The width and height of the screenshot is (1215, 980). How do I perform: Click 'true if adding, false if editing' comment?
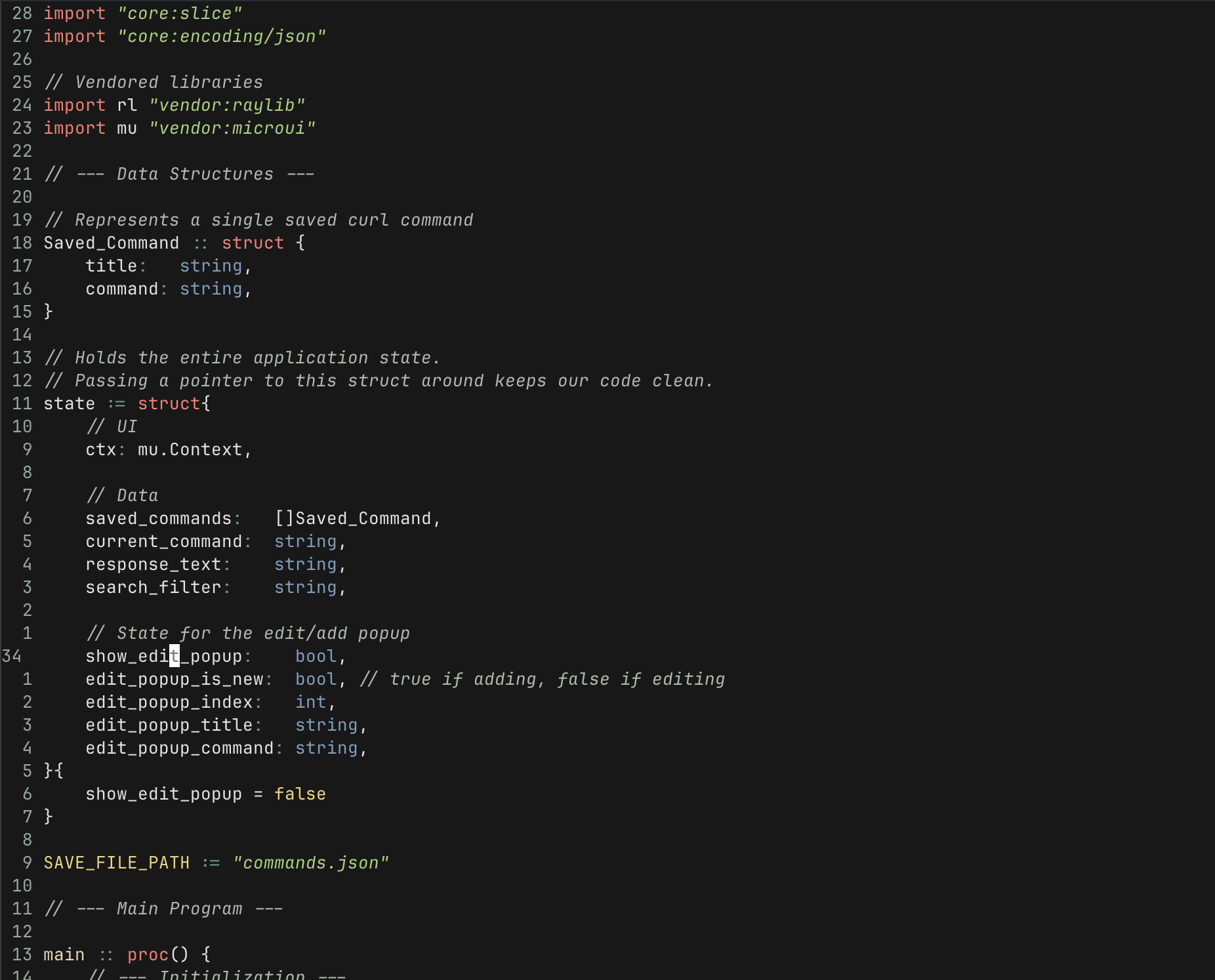pos(542,679)
